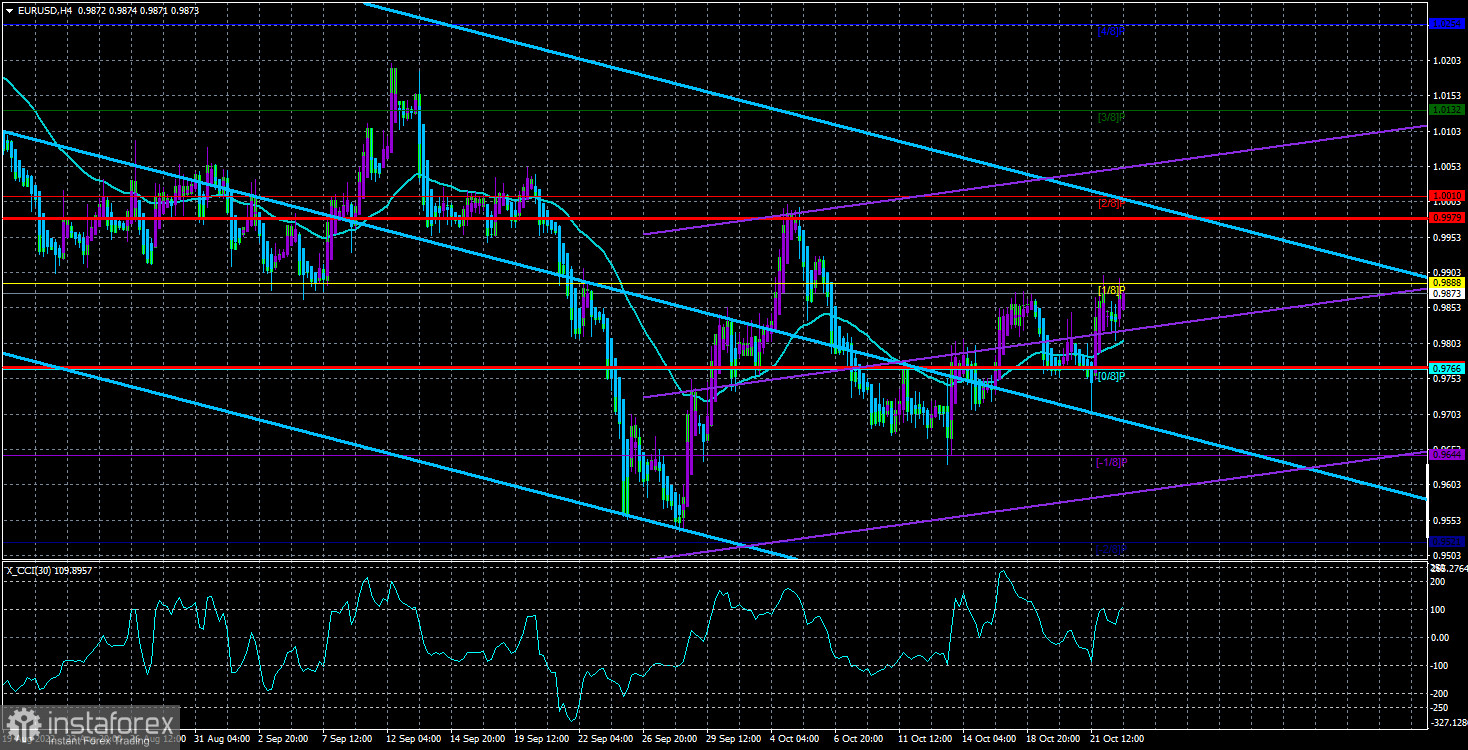1468x750 pixels.
Task: Select the [0/8]P Murray level label
Action: (1112, 376)
